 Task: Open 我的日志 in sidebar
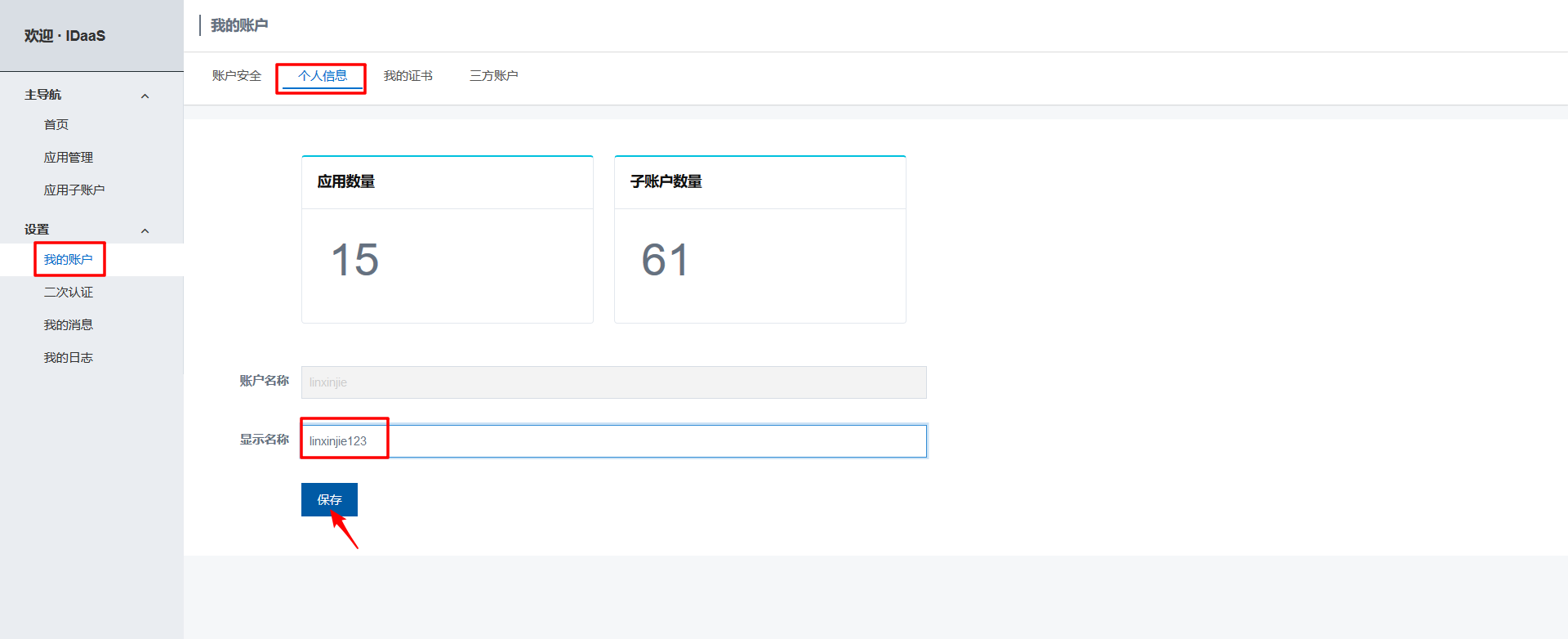[69, 358]
